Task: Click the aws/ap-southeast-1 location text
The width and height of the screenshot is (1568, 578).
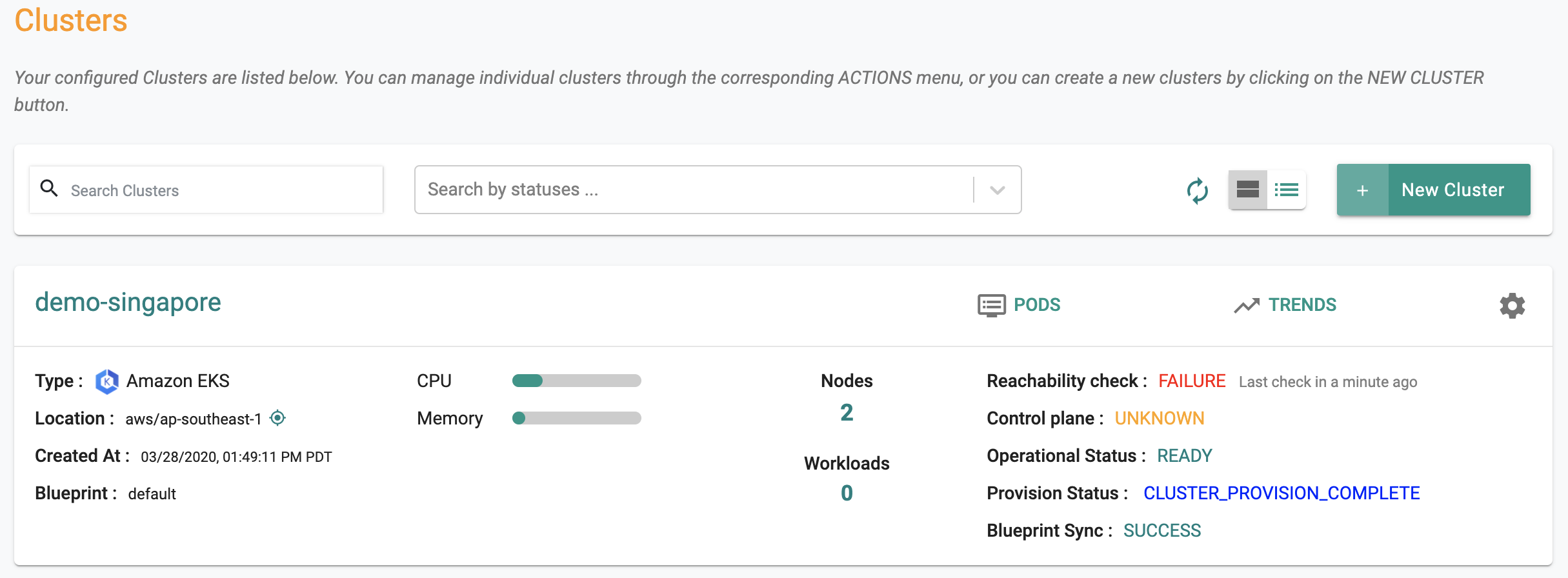Action: coord(194,419)
